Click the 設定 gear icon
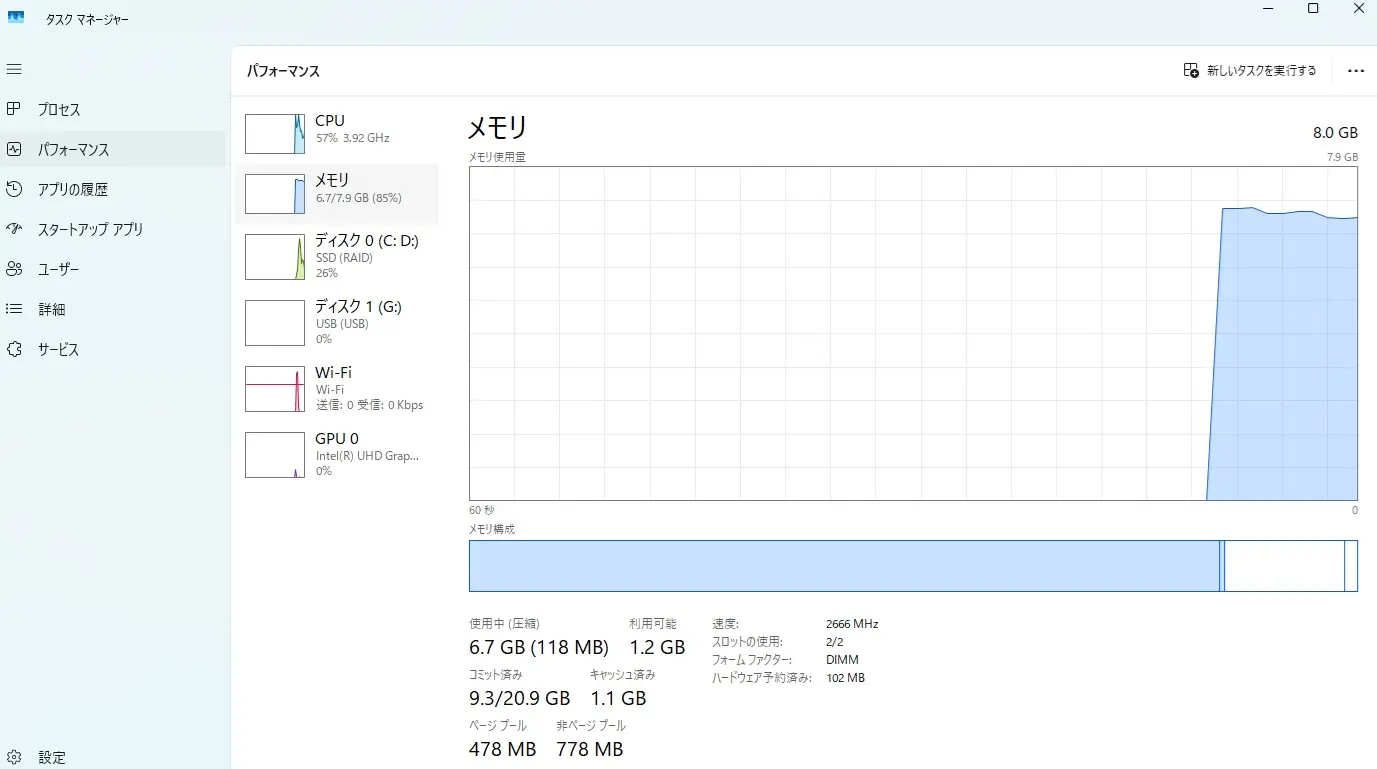 [14, 757]
